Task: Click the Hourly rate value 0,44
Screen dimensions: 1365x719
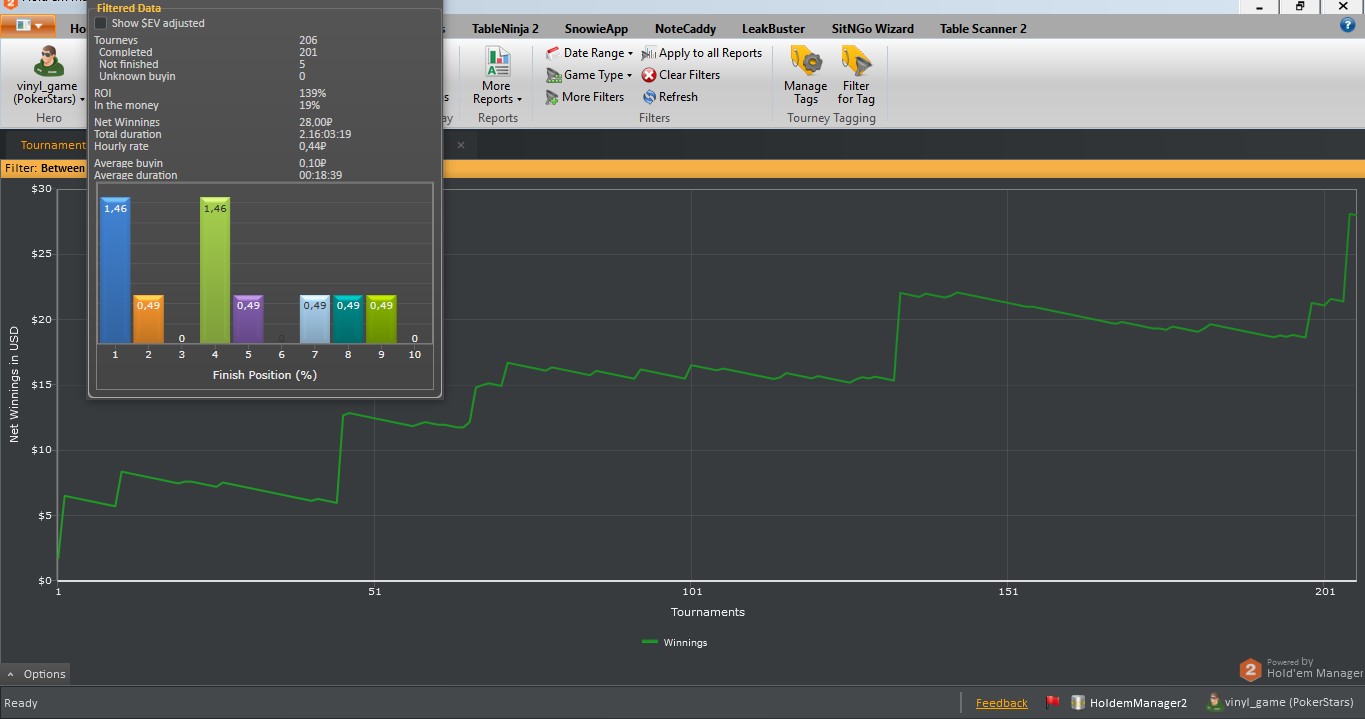Action: [312, 146]
